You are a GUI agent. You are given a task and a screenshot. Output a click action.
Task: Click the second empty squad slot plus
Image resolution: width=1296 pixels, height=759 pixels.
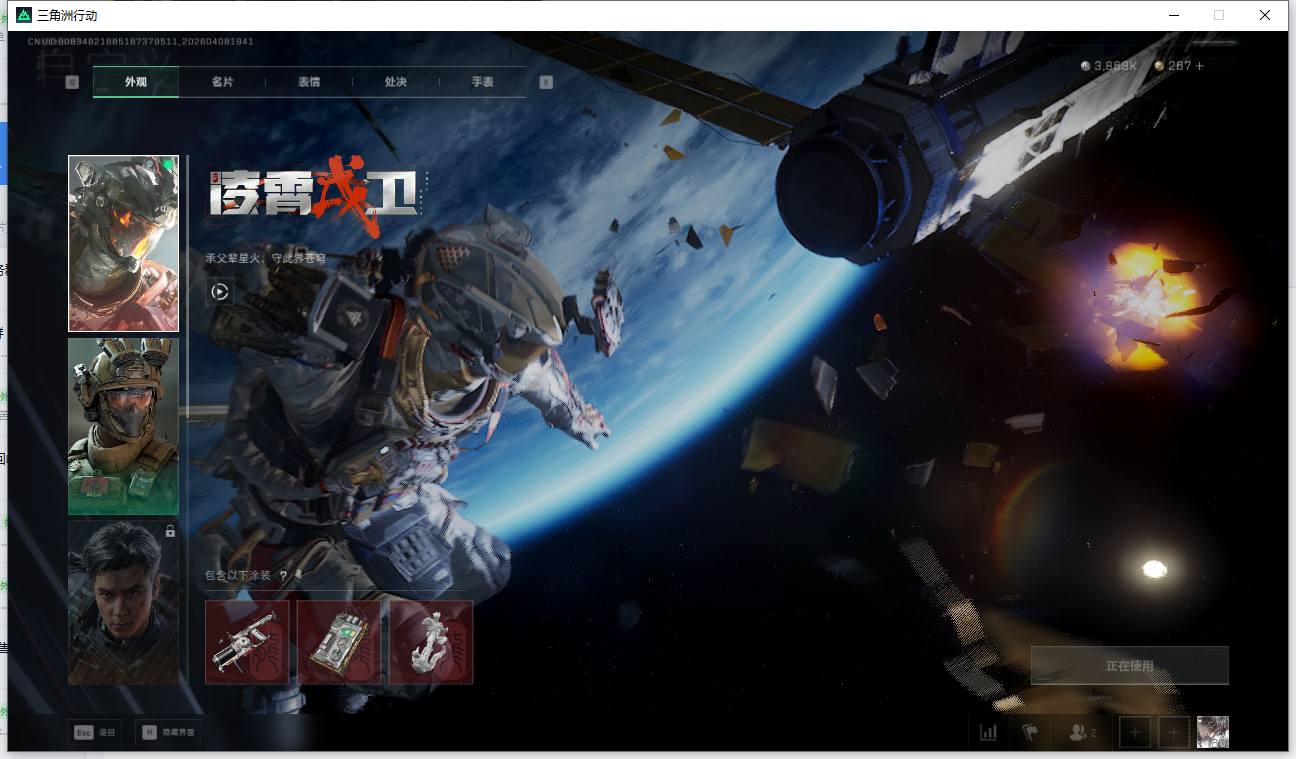tap(1174, 732)
